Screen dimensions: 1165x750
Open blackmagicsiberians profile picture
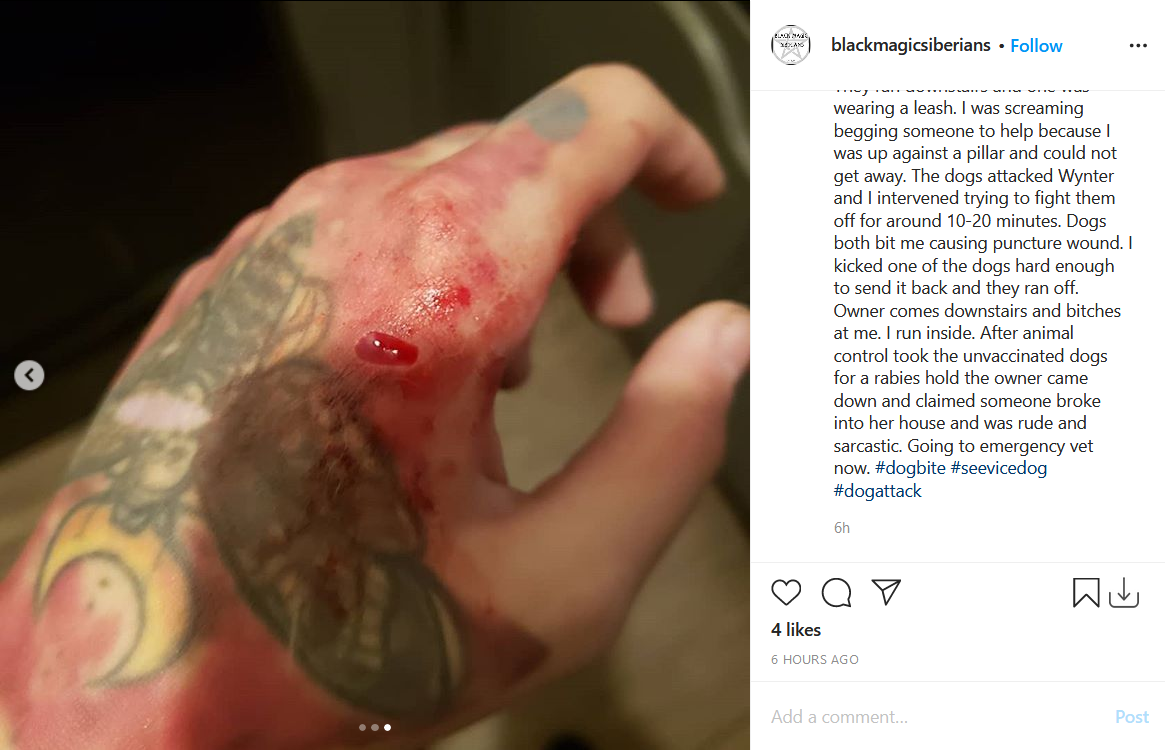tap(791, 45)
